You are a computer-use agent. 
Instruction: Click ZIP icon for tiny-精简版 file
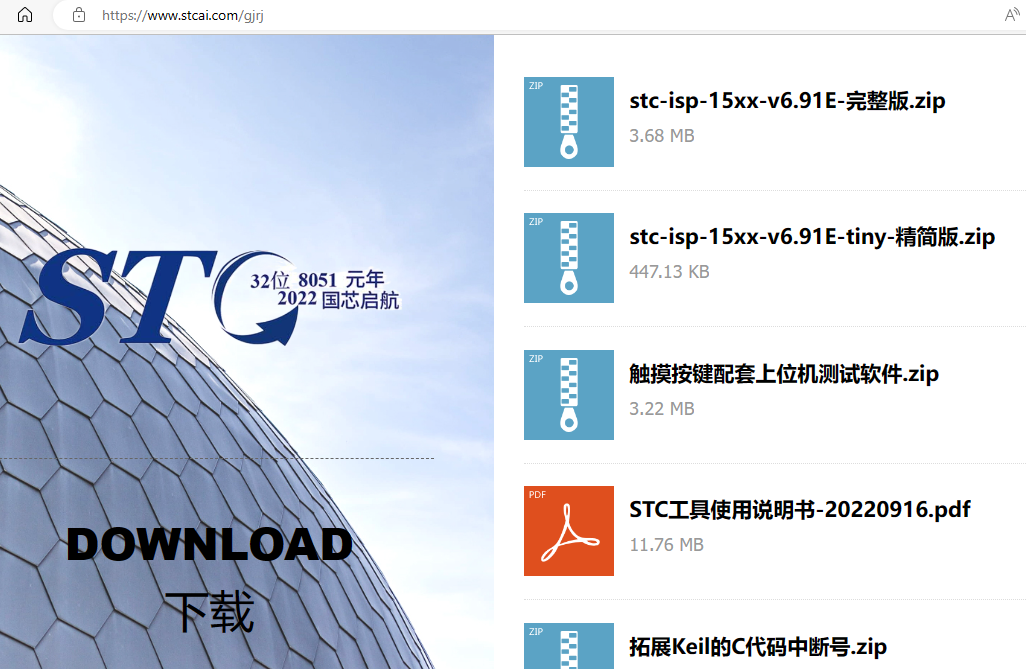569,258
